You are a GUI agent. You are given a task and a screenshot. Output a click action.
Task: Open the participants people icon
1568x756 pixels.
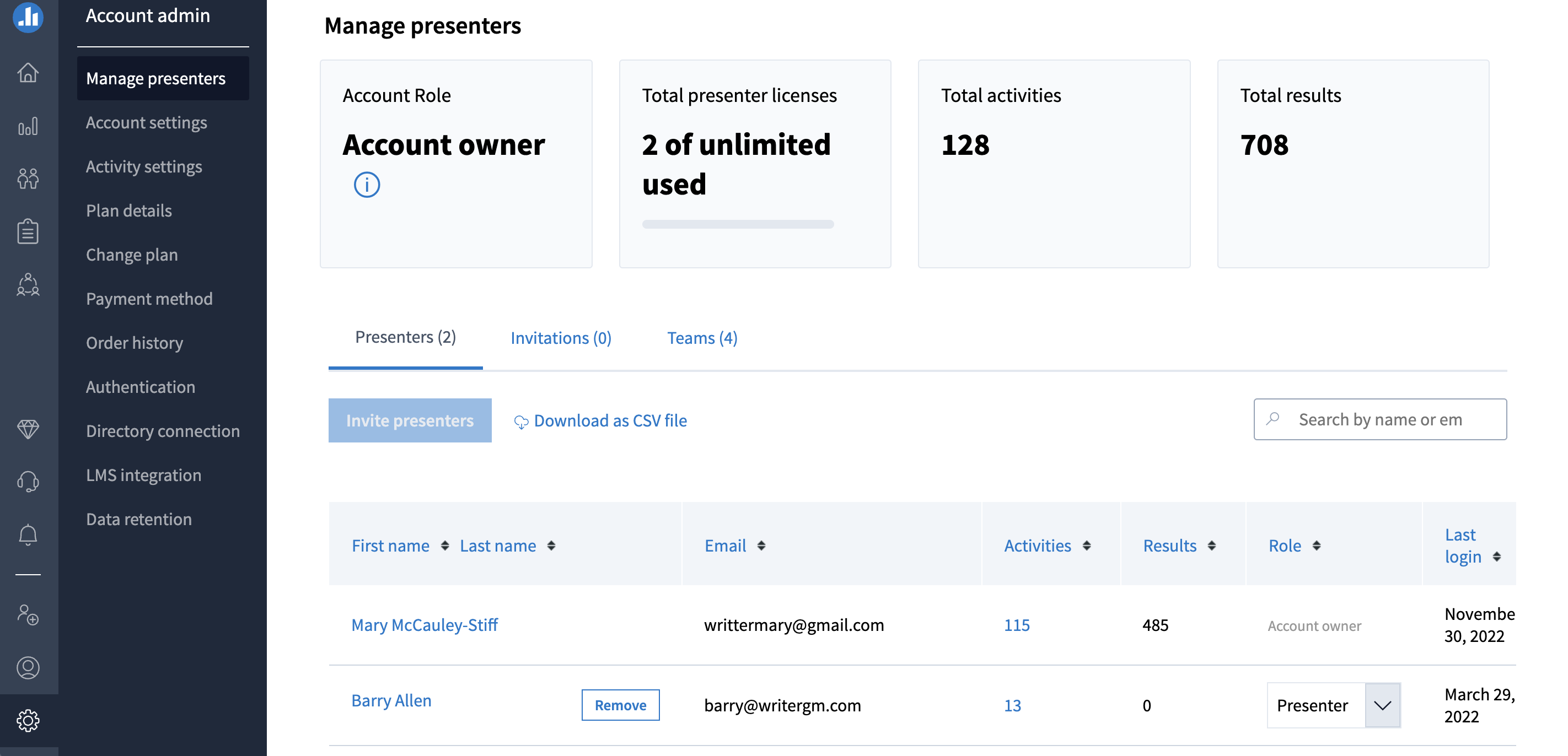pos(28,178)
